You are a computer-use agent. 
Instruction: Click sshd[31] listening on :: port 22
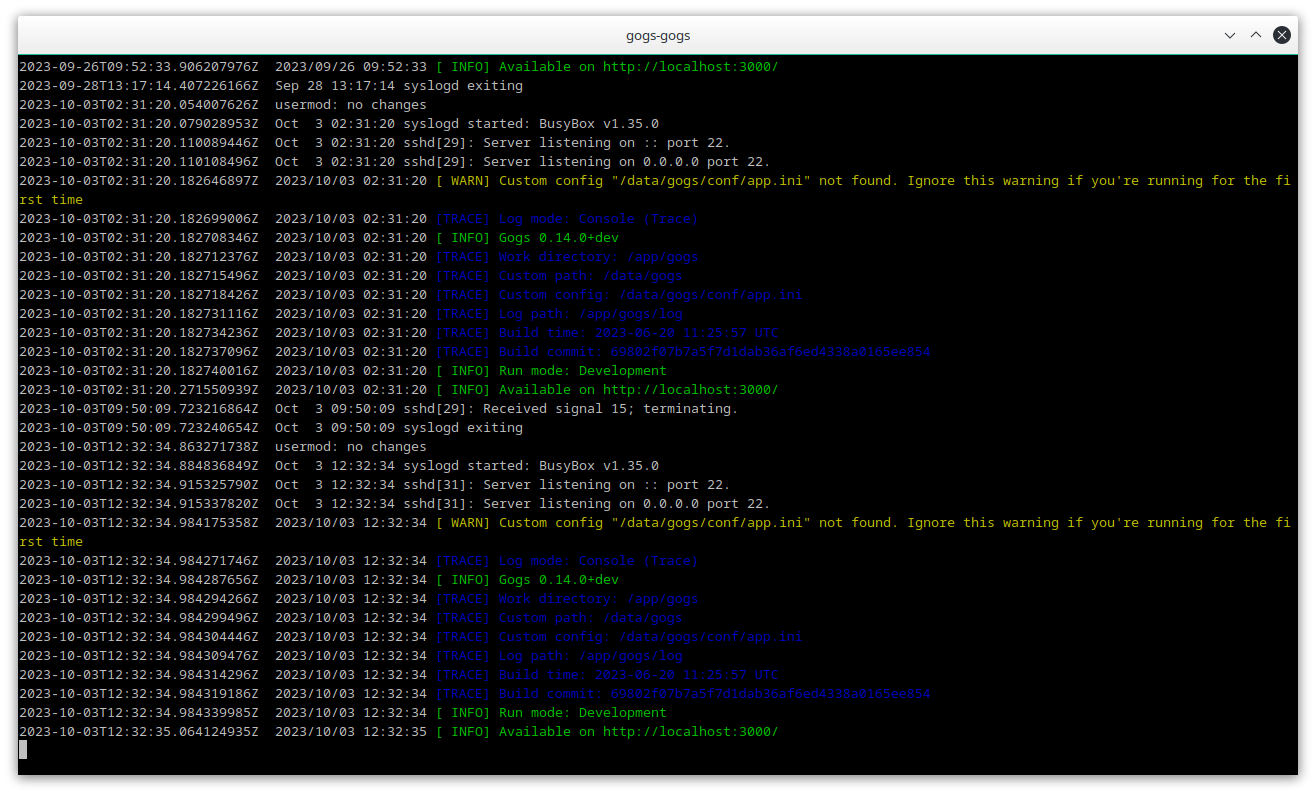pyautogui.click(x=375, y=485)
